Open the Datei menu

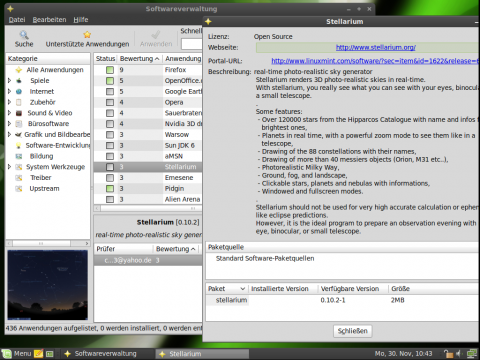17,20
